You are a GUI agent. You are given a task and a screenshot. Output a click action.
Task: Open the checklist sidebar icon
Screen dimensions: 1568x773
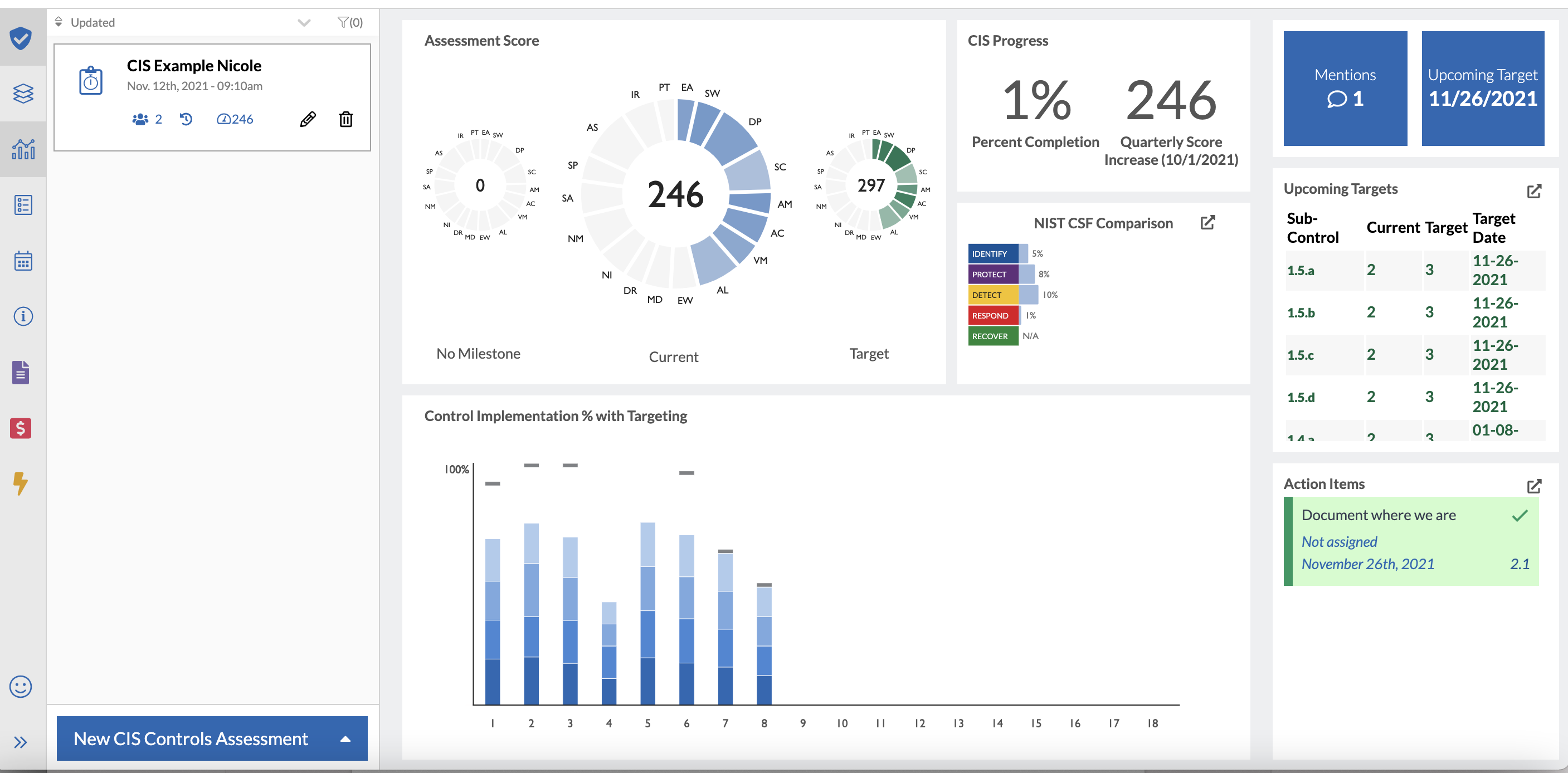[22, 205]
